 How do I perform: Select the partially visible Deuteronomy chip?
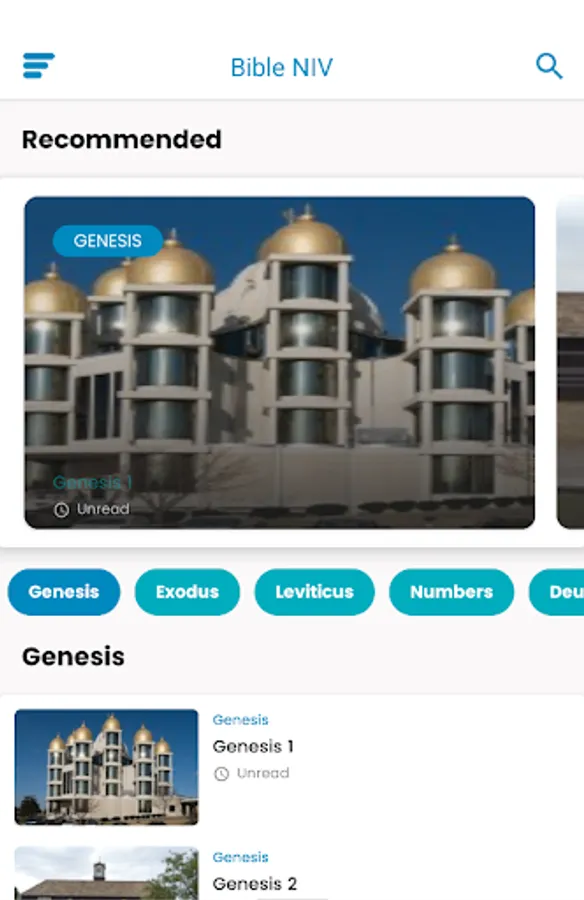(556, 592)
